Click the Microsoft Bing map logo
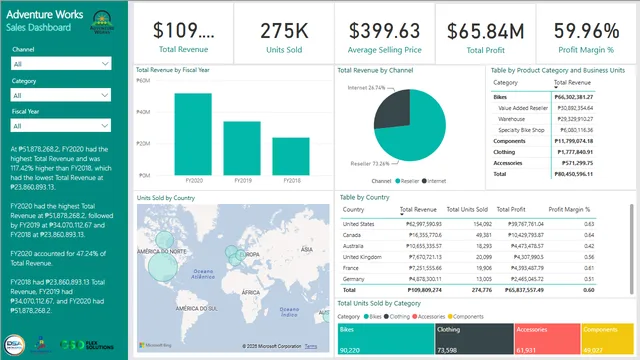Viewport: 640px width, 360px height. [155, 345]
